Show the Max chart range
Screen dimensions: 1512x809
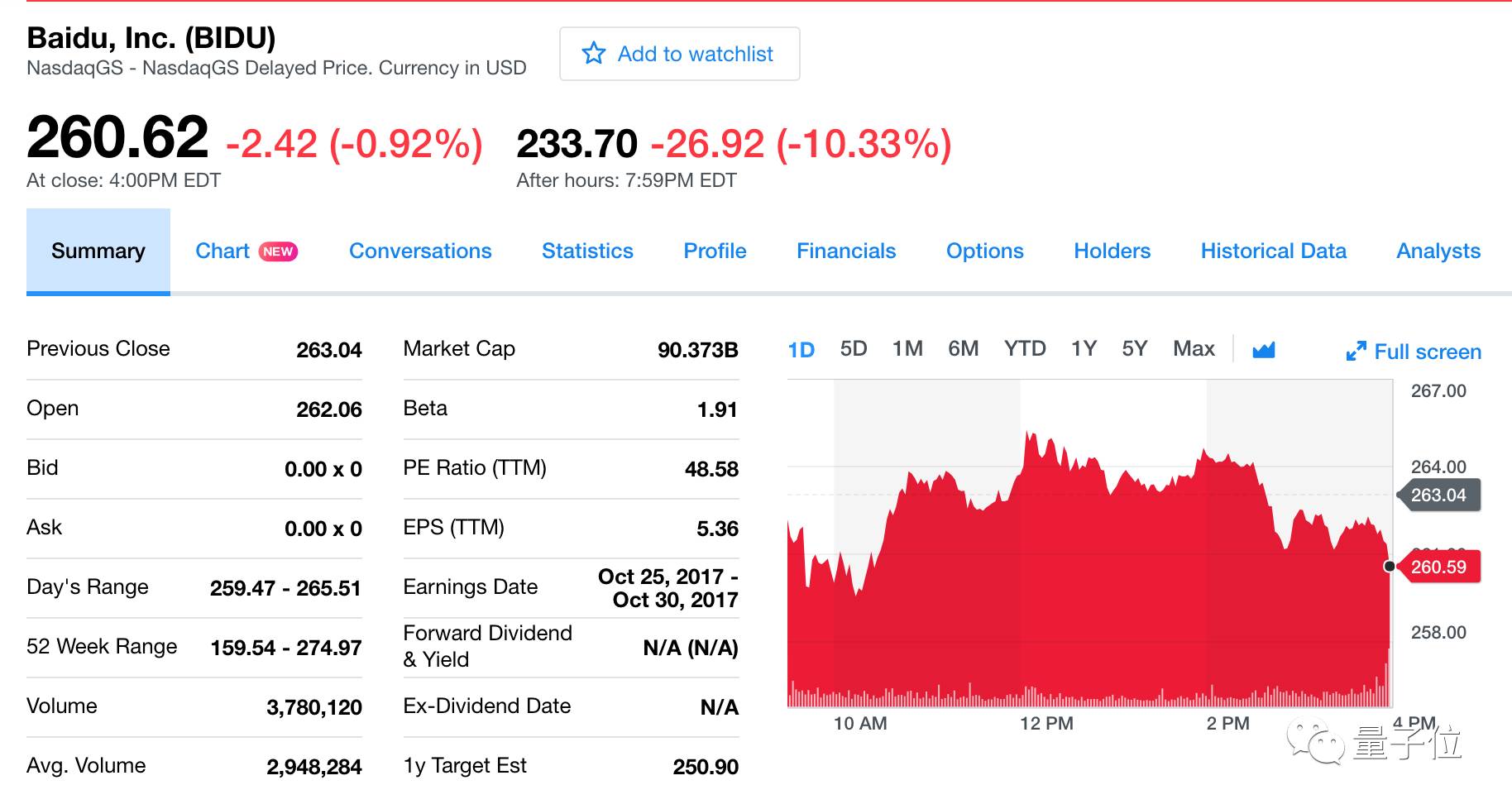pos(1194,349)
